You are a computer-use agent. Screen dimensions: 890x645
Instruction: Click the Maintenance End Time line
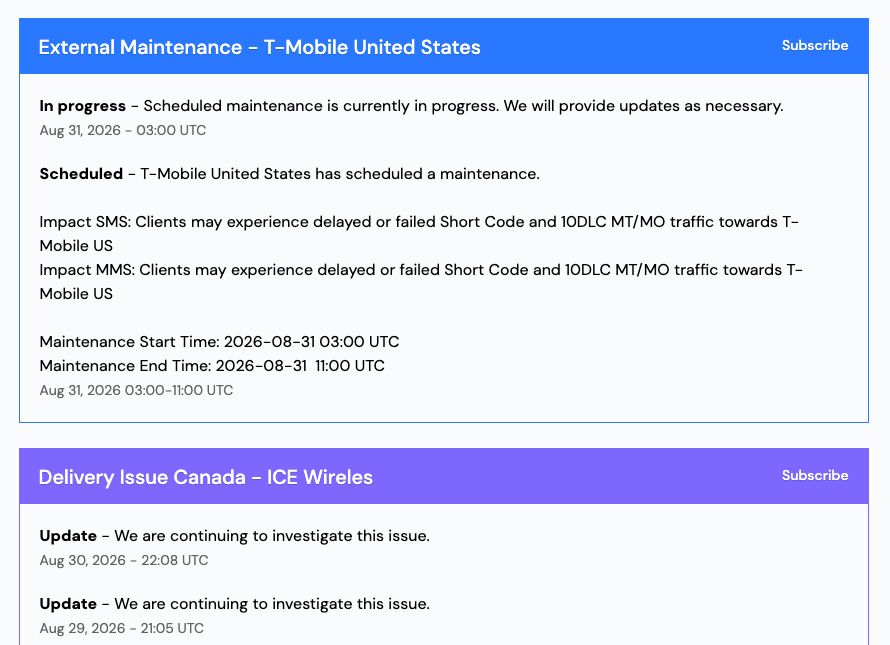pyautogui.click(x=212, y=366)
